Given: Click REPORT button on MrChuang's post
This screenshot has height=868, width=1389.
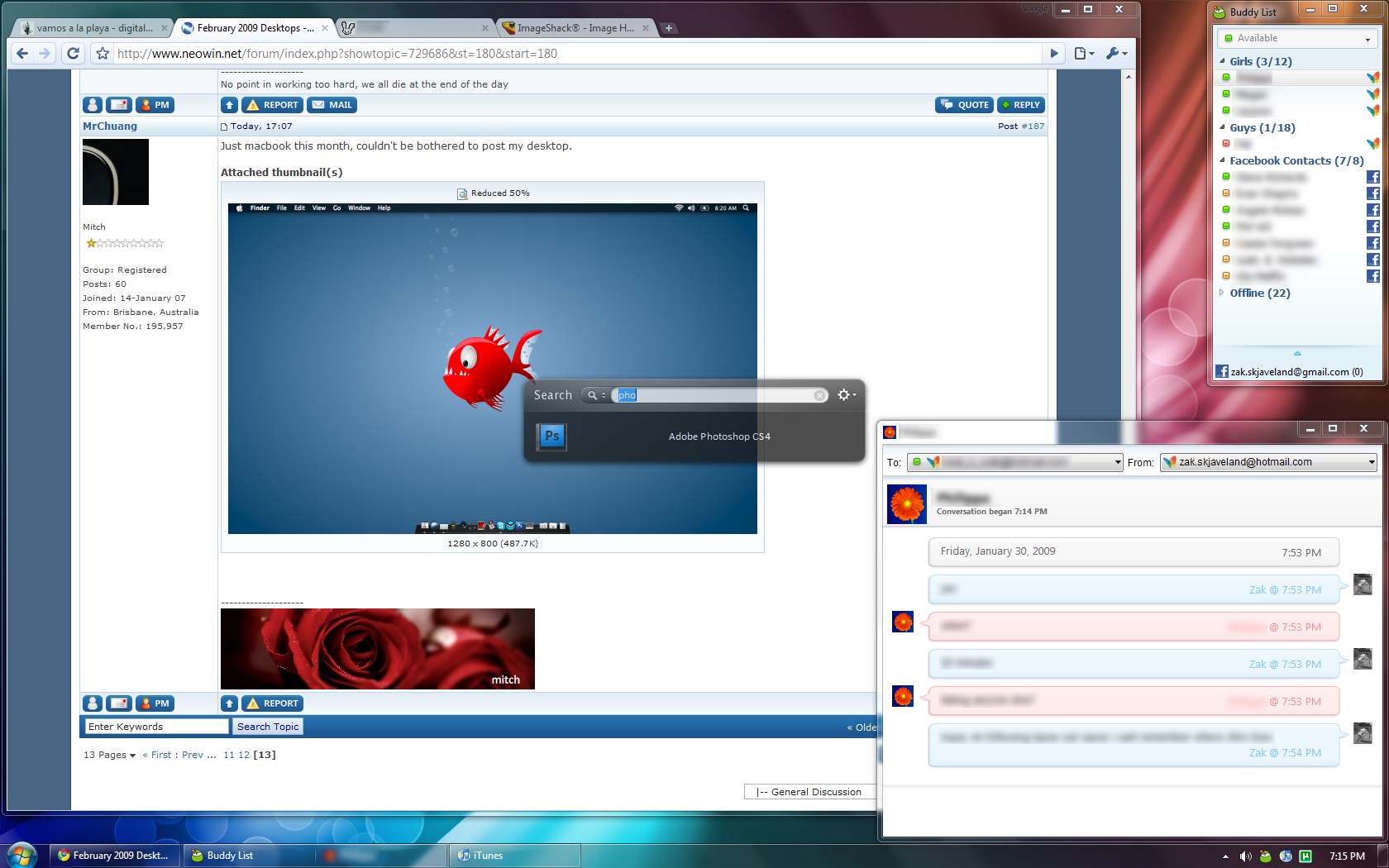Looking at the screenshot, I should tap(272, 105).
